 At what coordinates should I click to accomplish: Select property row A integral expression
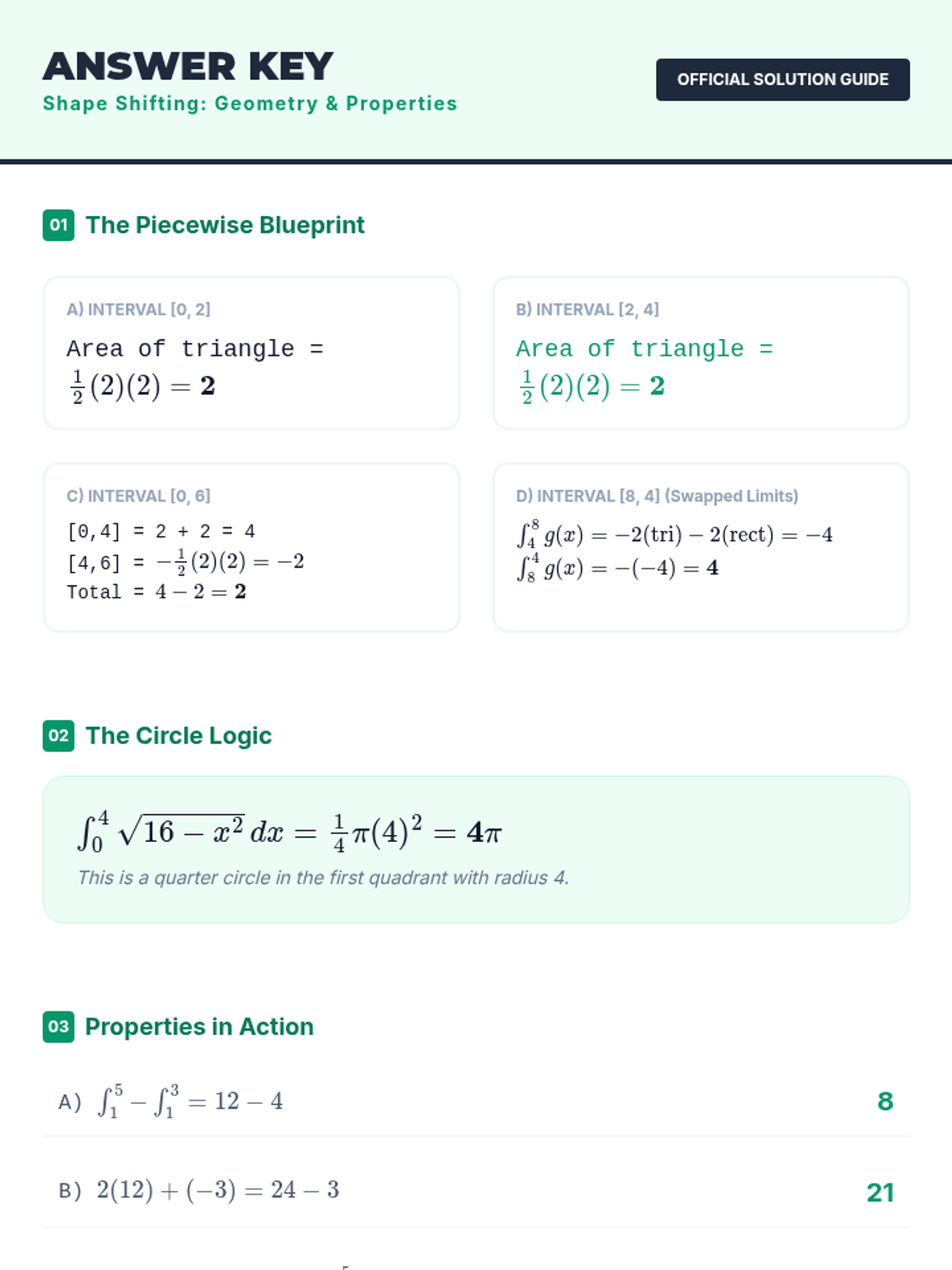190,1102
